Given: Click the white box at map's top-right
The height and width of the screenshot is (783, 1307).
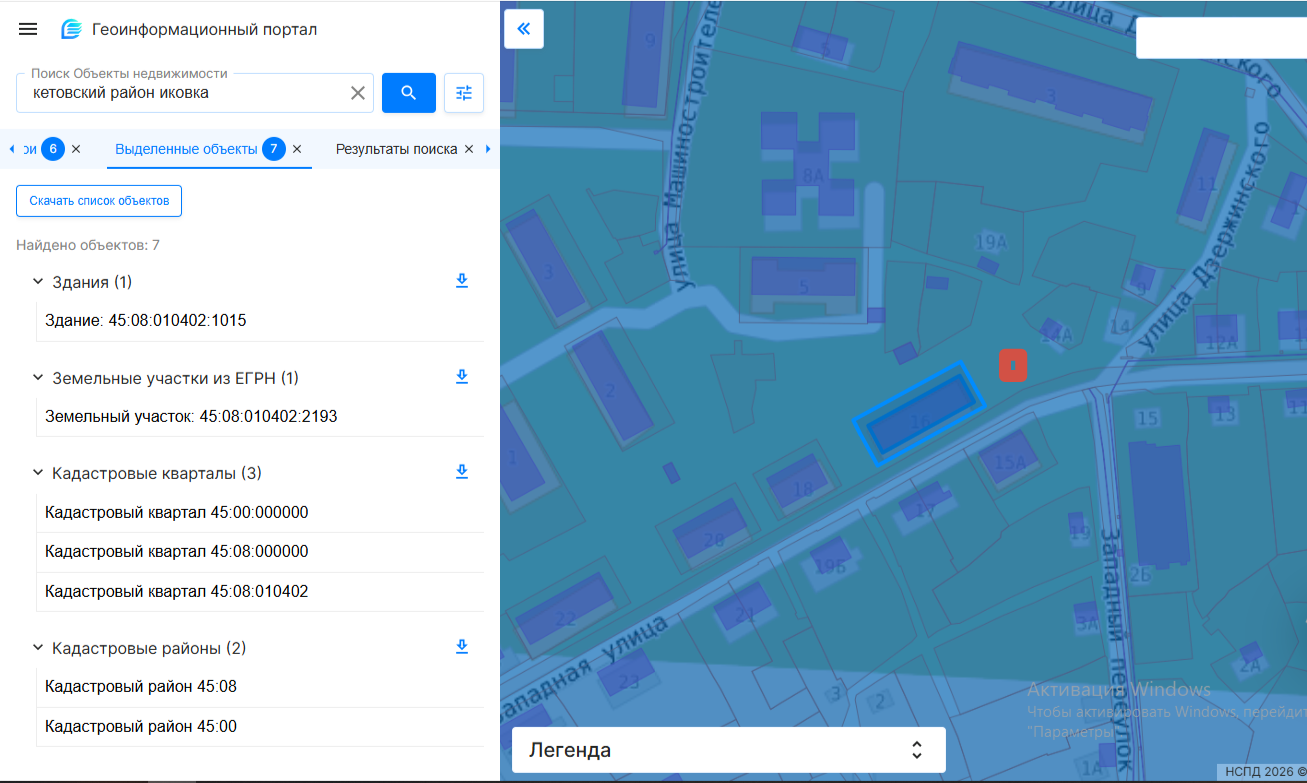Looking at the screenshot, I should (x=1221, y=38).
